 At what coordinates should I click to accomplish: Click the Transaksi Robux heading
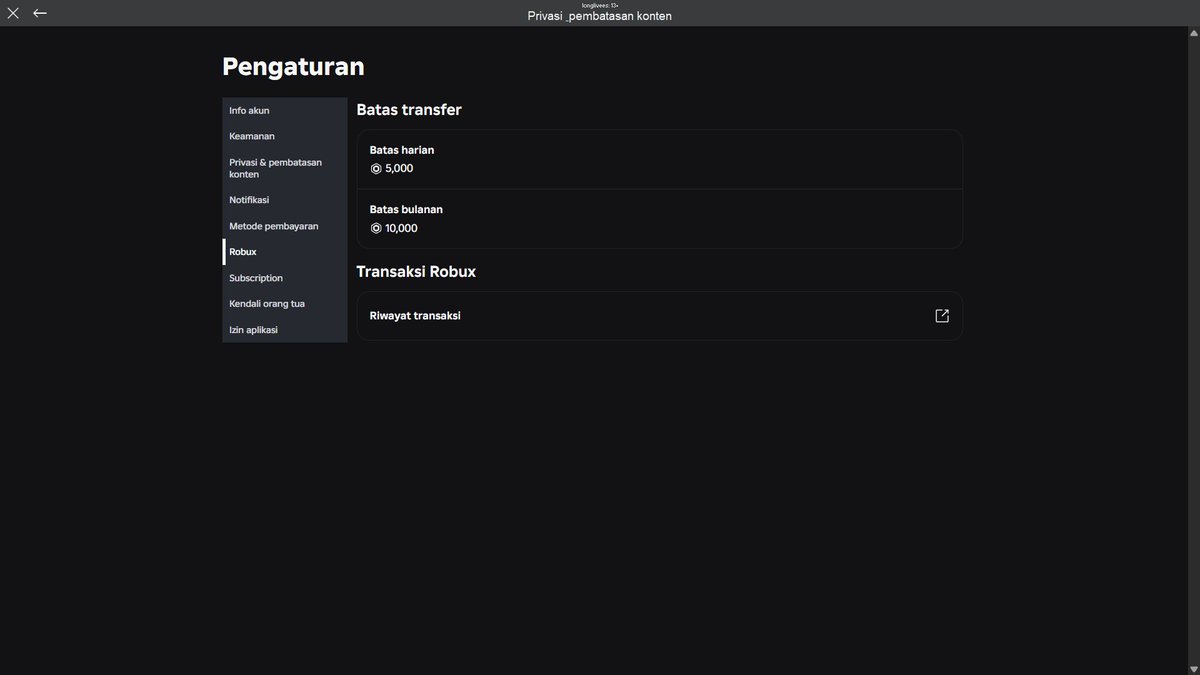tap(416, 272)
